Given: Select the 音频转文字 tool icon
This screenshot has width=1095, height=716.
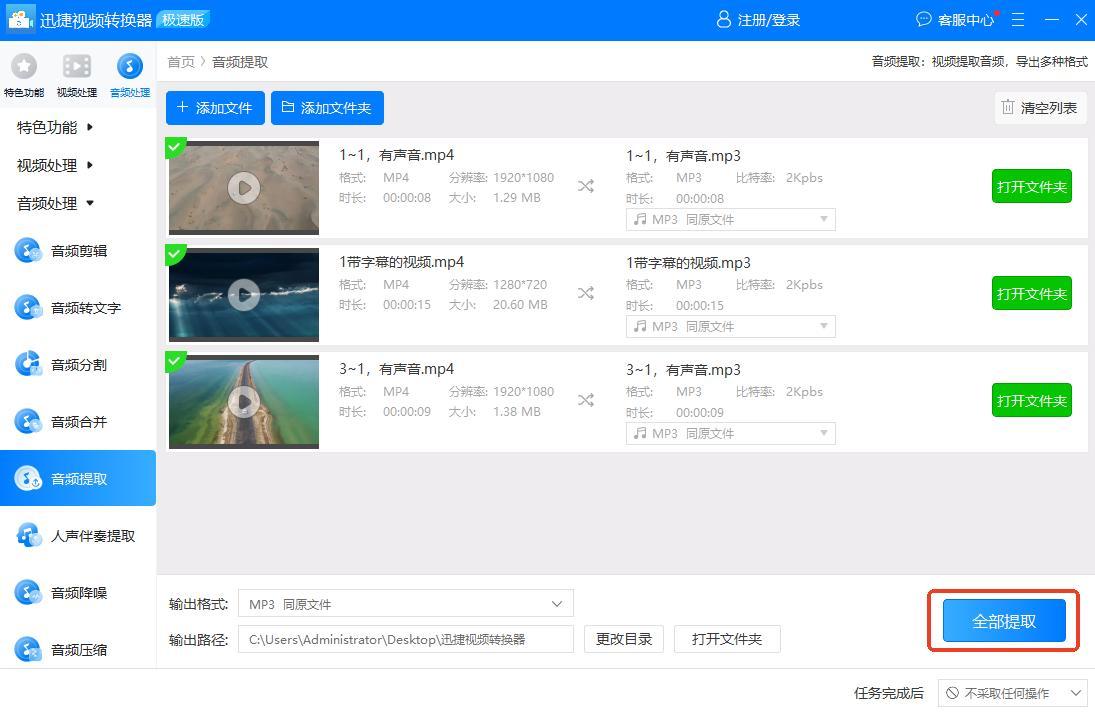Looking at the screenshot, I should tap(28, 307).
